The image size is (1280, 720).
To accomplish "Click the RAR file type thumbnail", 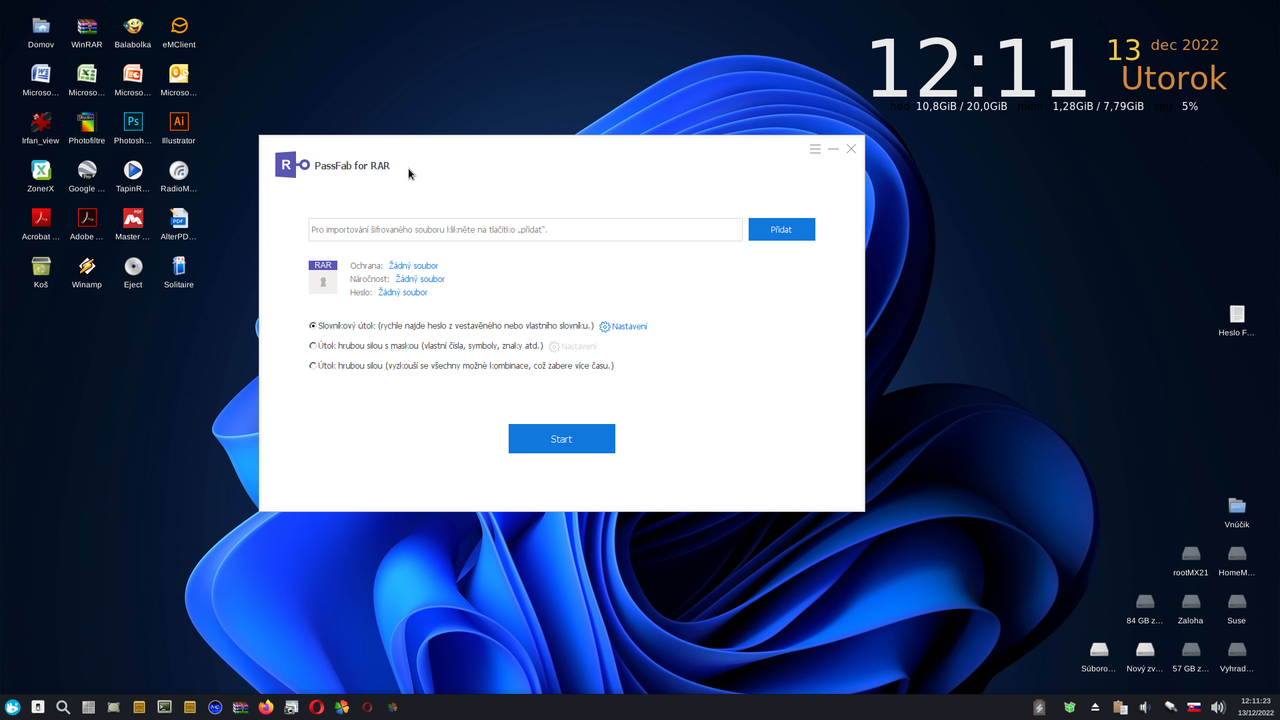I will tap(323, 277).
